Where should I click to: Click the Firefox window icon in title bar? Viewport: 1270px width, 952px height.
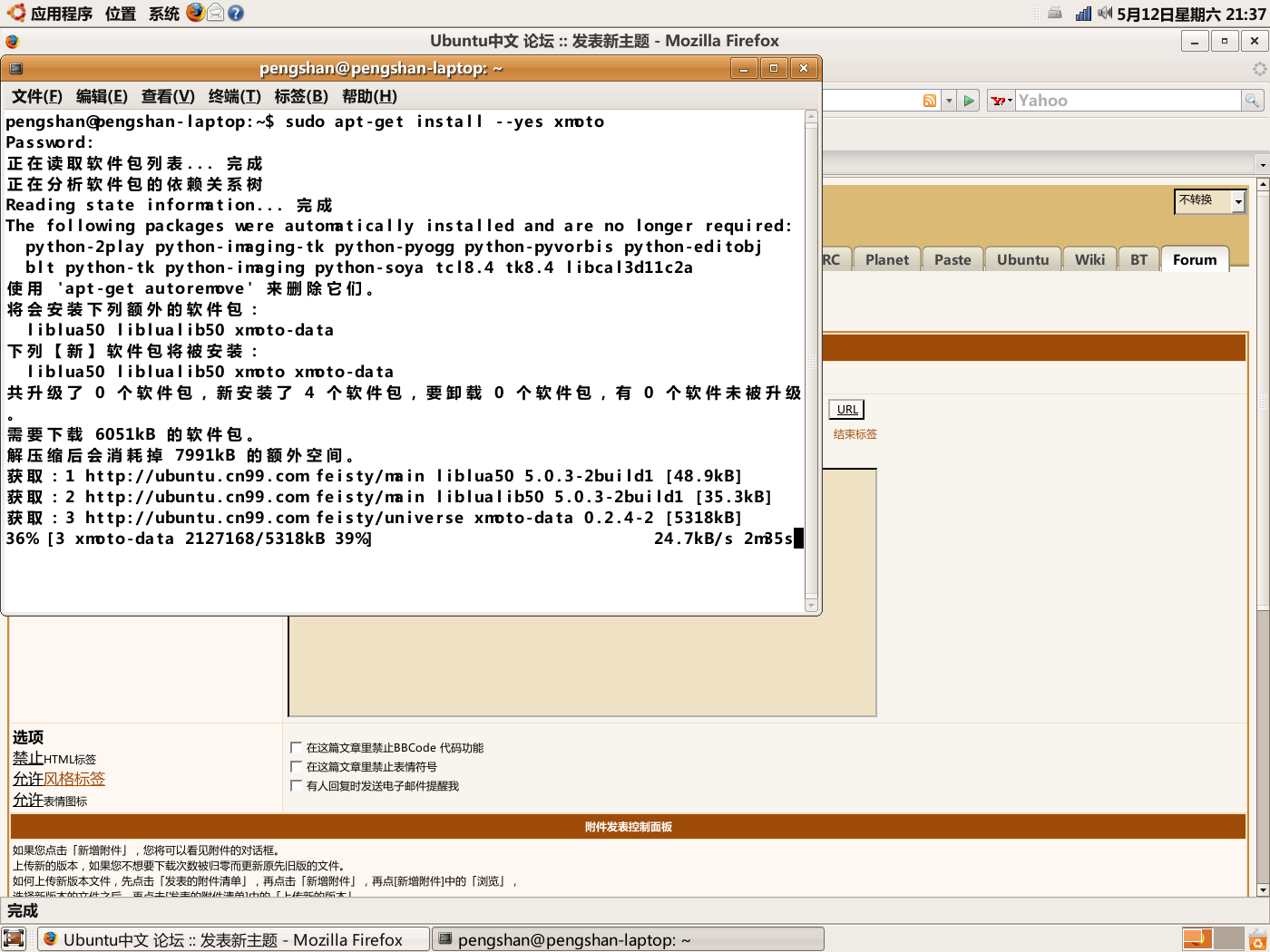(12, 41)
